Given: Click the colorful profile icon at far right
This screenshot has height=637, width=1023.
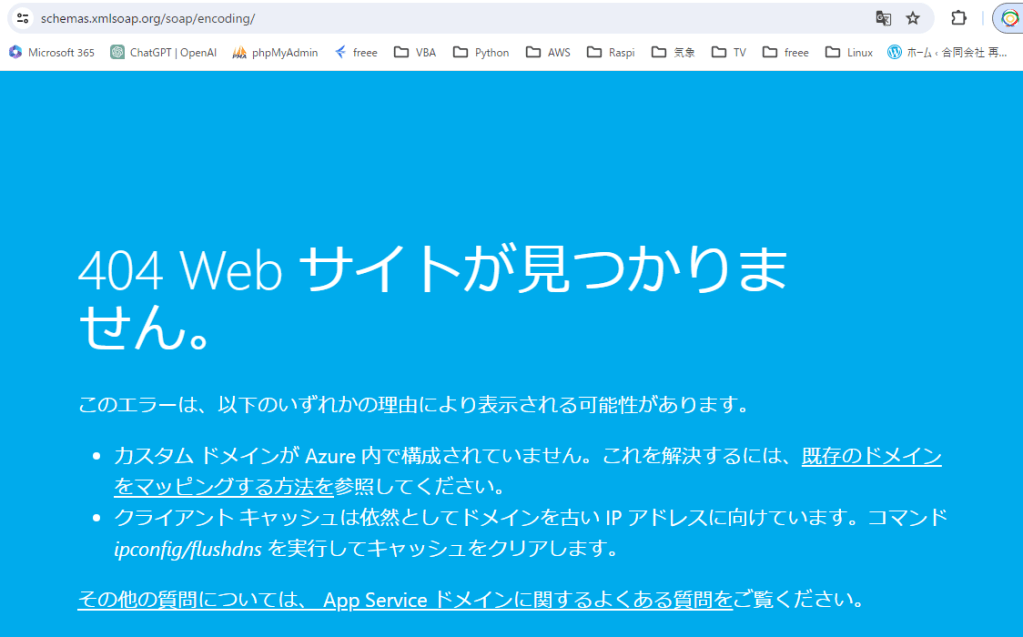Looking at the screenshot, I should click(1010, 18).
